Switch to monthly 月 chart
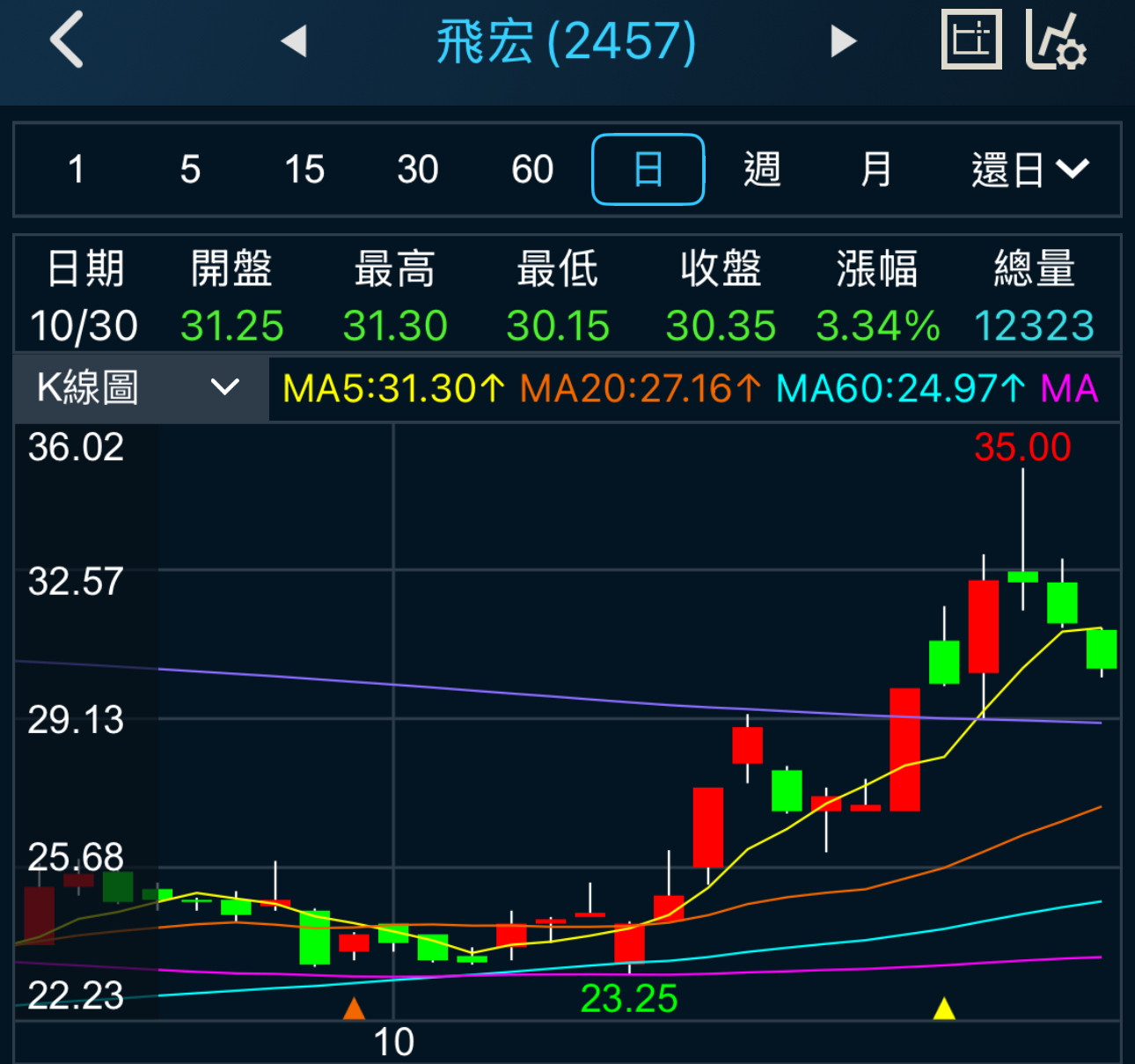This screenshot has height=1064, width=1135. (x=875, y=170)
